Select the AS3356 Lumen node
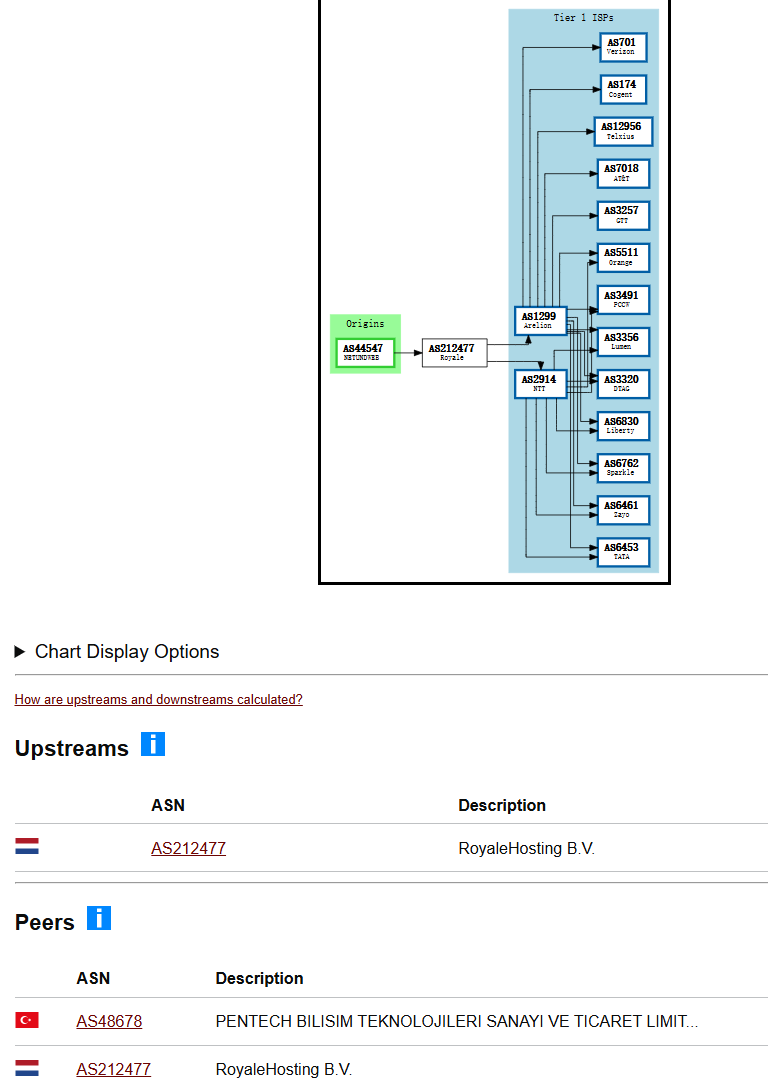The width and height of the screenshot is (768, 1080). click(x=623, y=342)
